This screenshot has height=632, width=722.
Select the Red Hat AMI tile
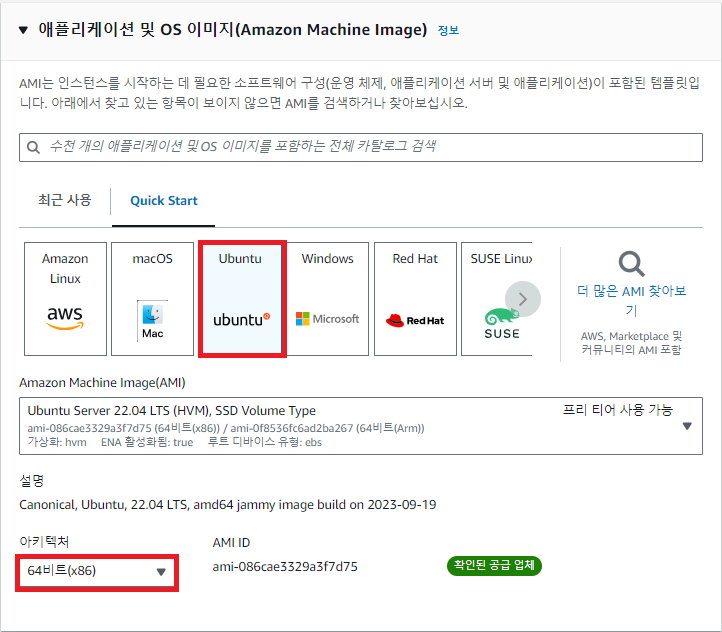(x=415, y=299)
